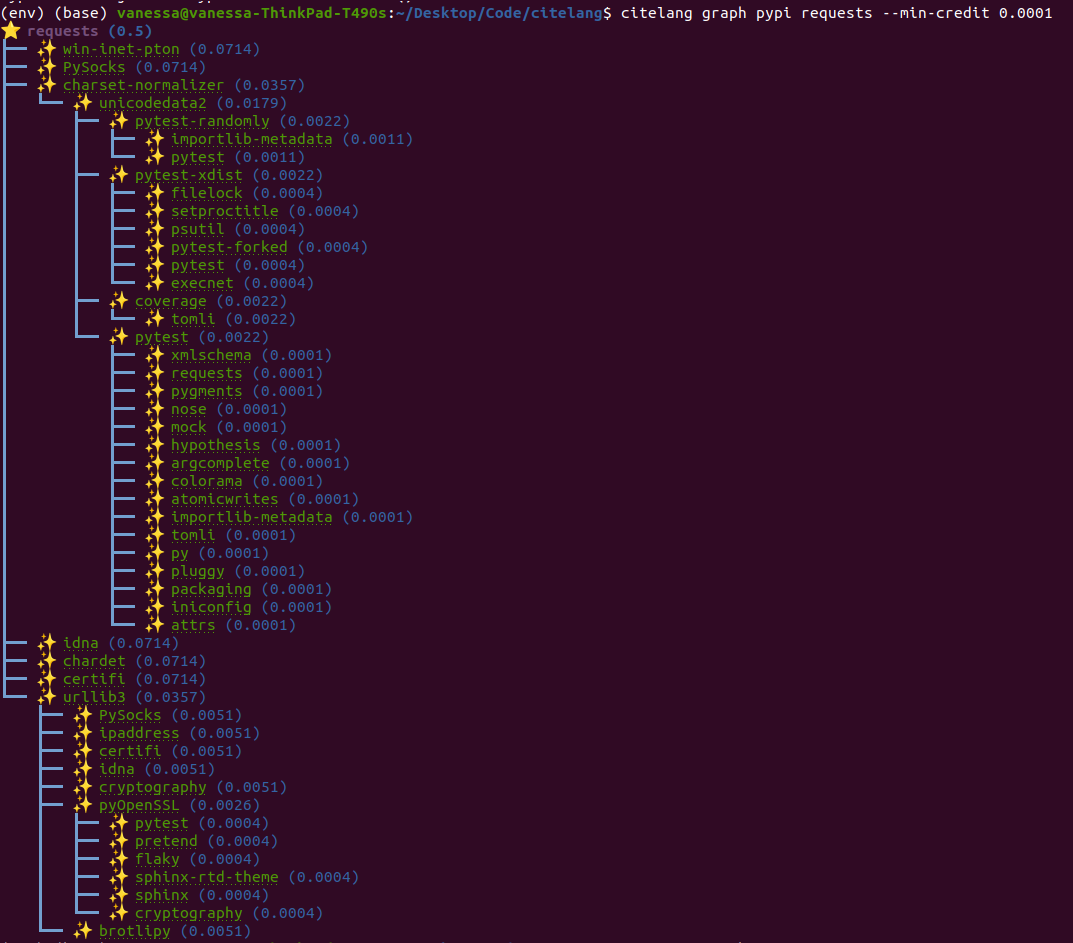
Task: Click the sparkle icon beside chardet
Action: 47,660
